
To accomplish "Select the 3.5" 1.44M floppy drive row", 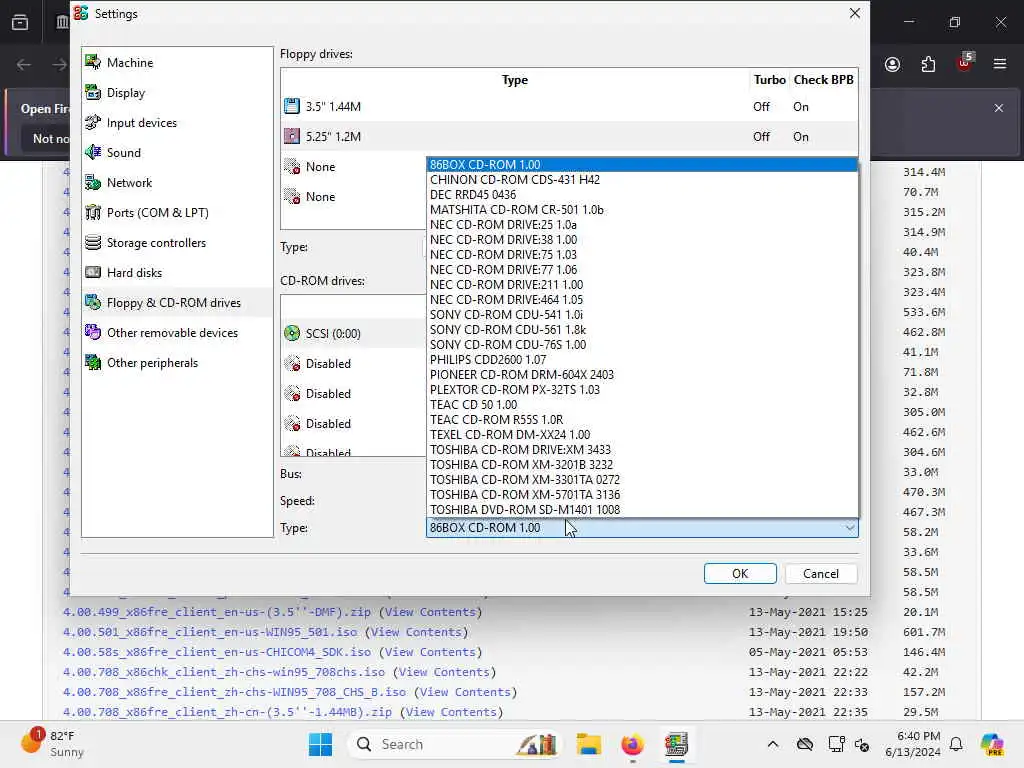I will click(x=569, y=106).
